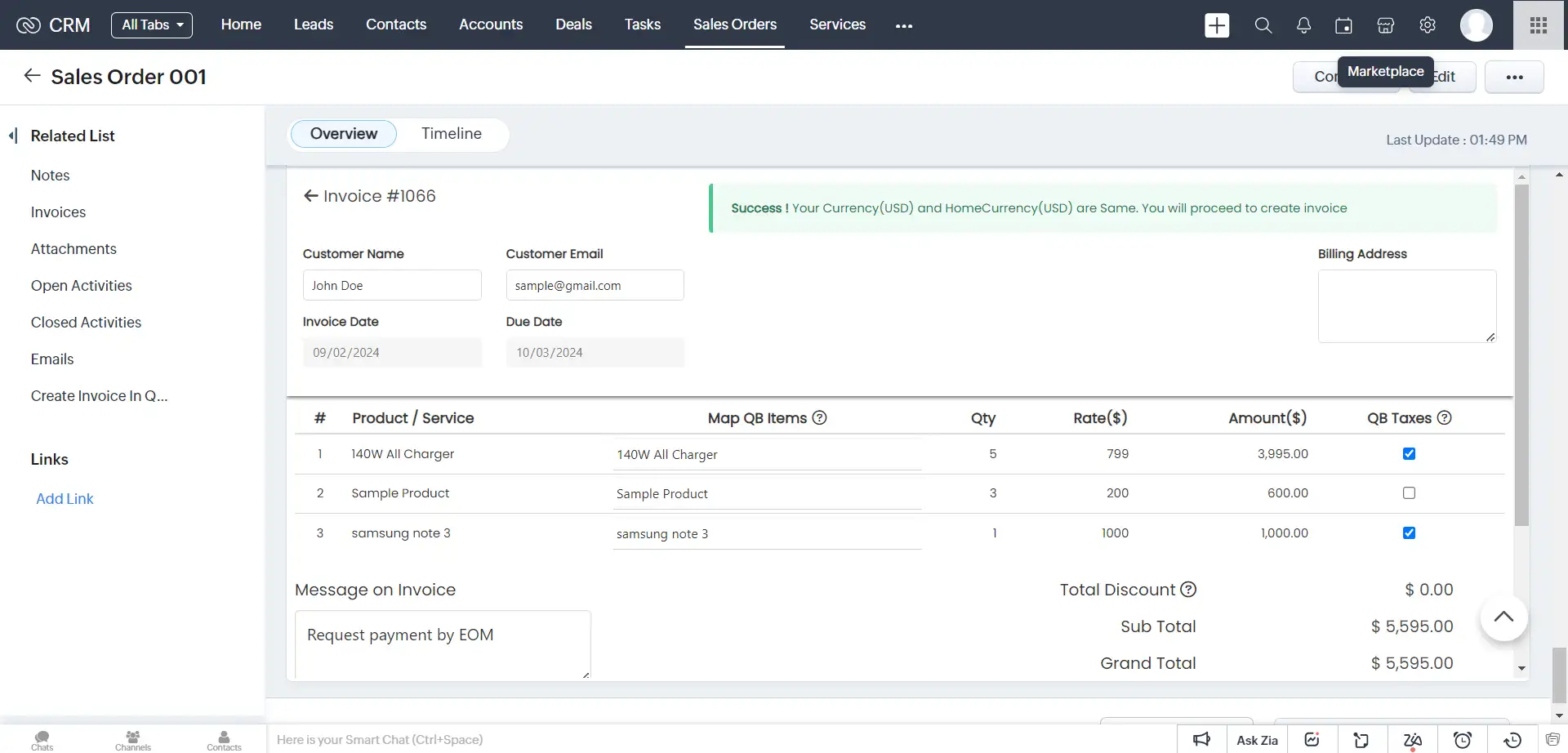1568x753 pixels.
Task: Uncheck QB Taxes for 140W All Charger
Action: [x=1409, y=454]
